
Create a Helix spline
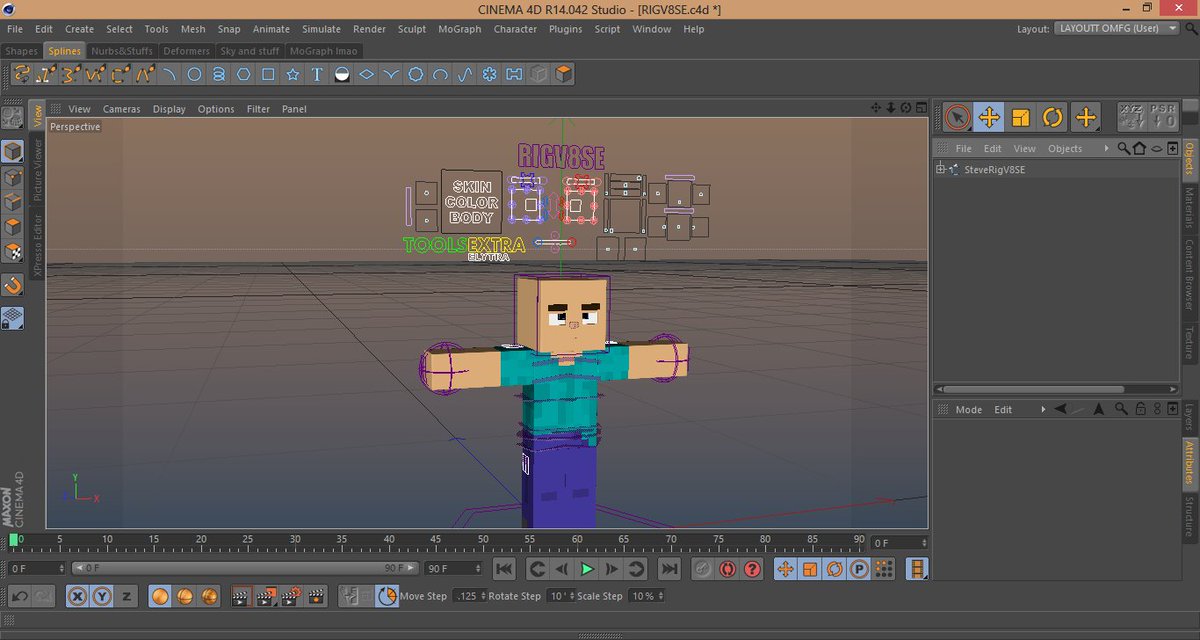[219, 74]
